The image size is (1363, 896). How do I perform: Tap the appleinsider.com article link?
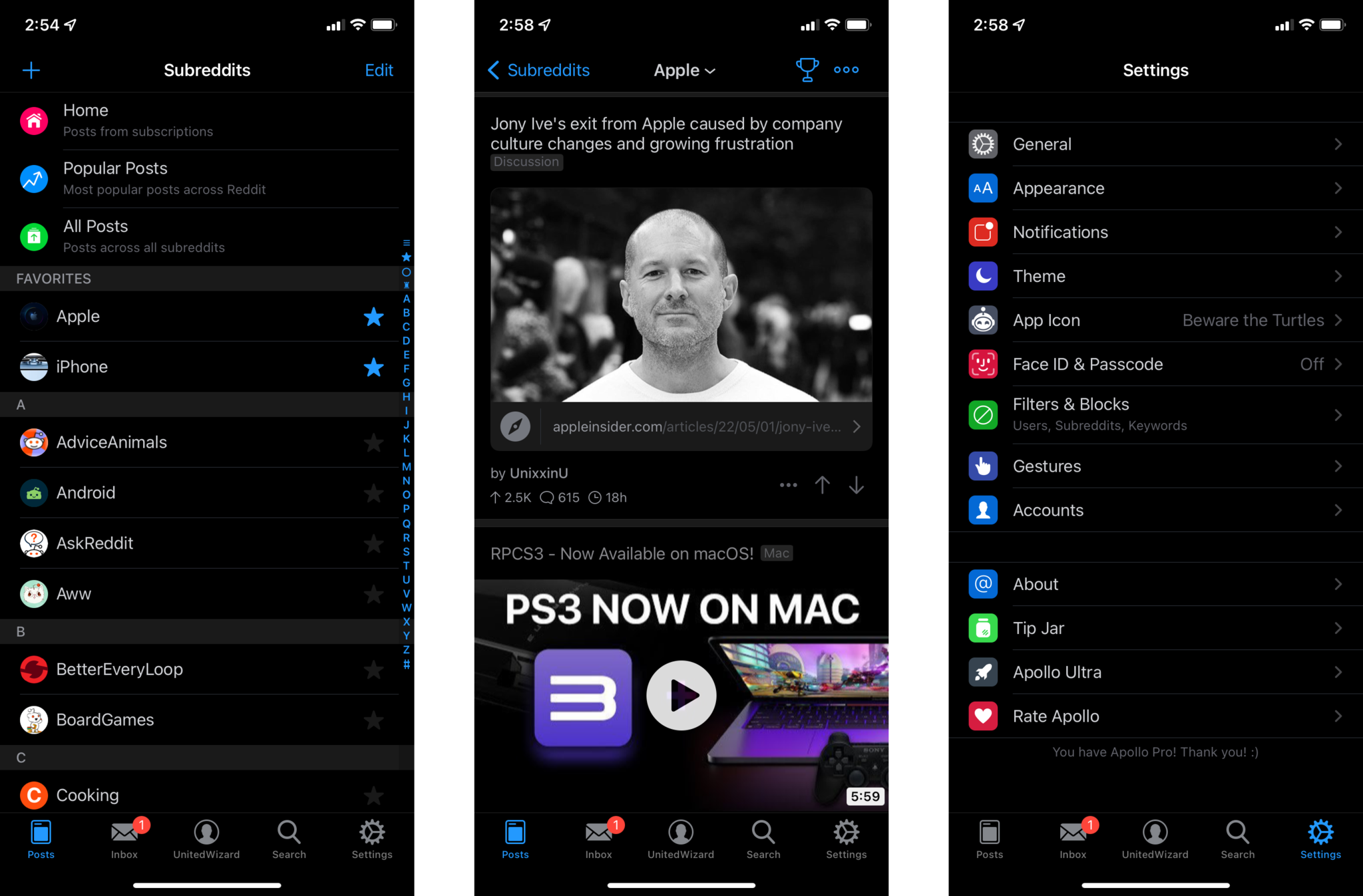pos(682,426)
